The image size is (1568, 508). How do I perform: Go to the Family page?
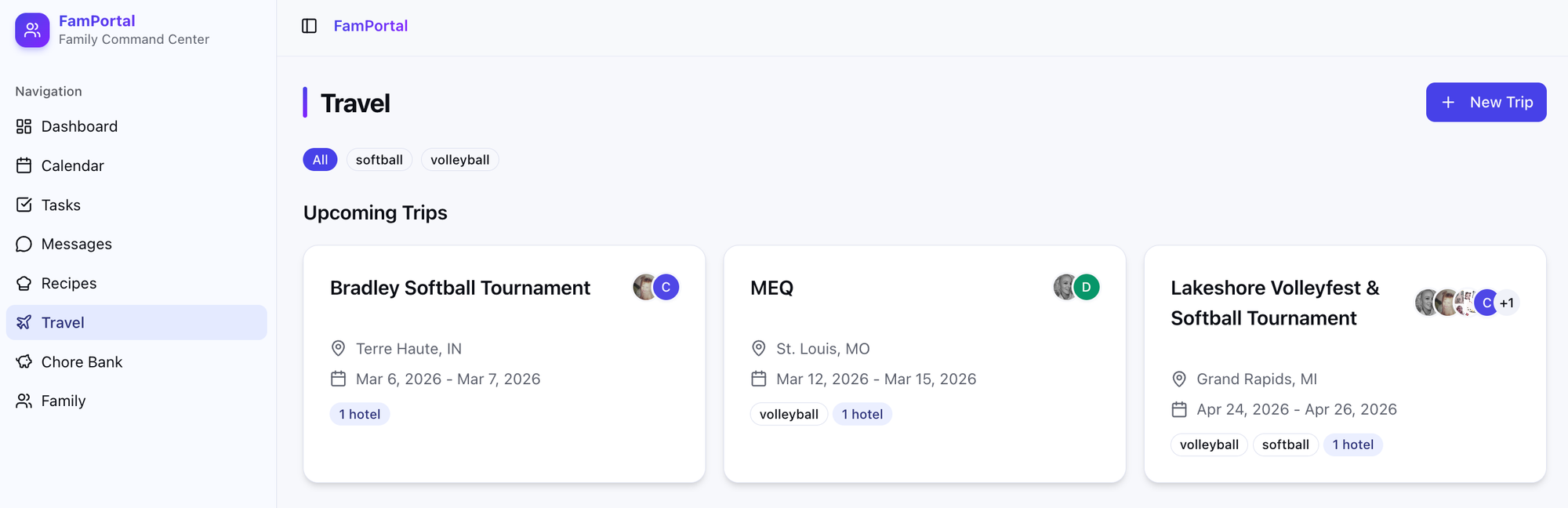point(63,401)
